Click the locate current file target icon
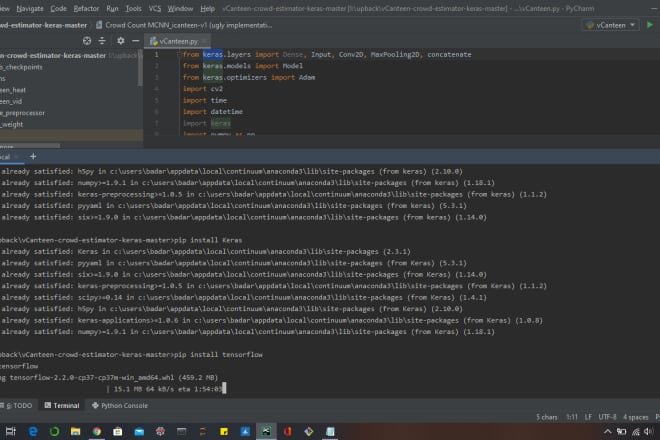Image resolution: width=660 pixels, height=440 pixels. (87, 41)
